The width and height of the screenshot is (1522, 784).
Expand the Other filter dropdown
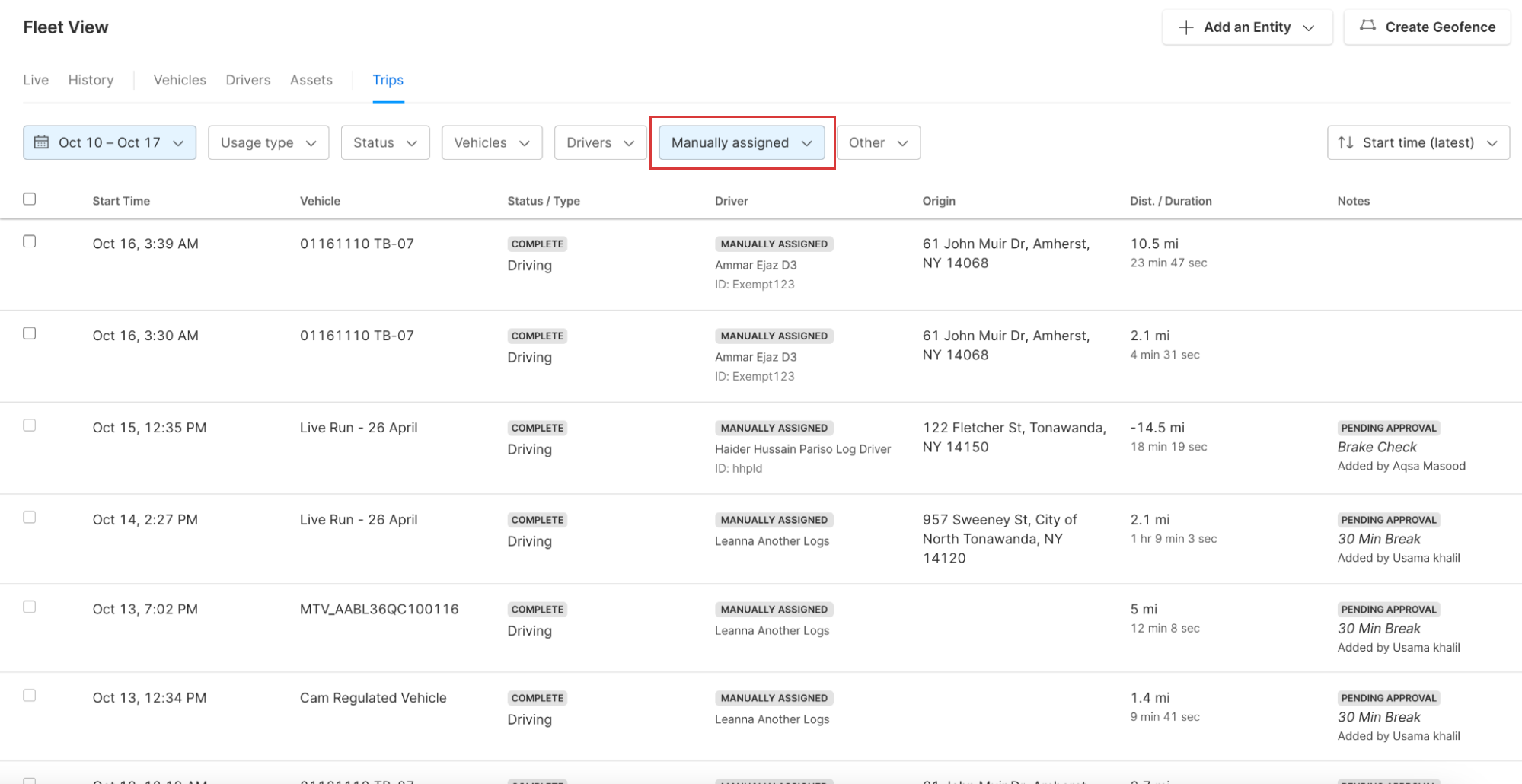pyautogui.click(x=879, y=142)
